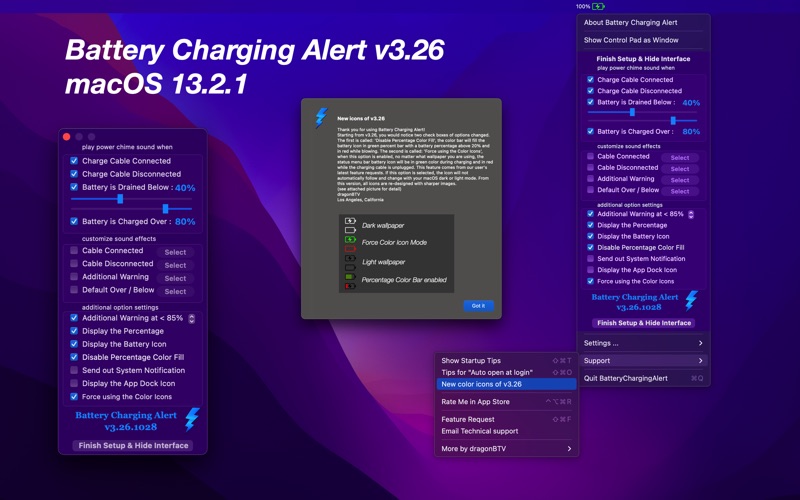This screenshot has width=800, height=500.
Task: Toggle Display the Percentage in left window
Action: point(74,331)
